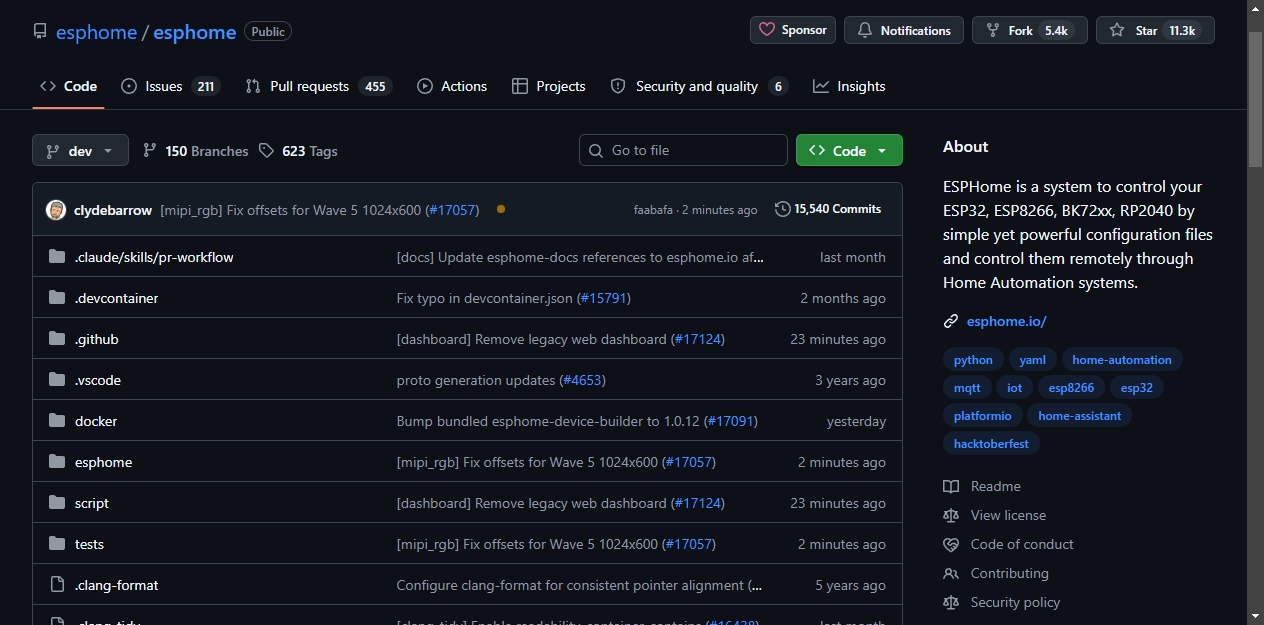The height and width of the screenshot is (625, 1264).
Task: Open the esphome folder row
Action: pyautogui.click(x=467, y=462)
